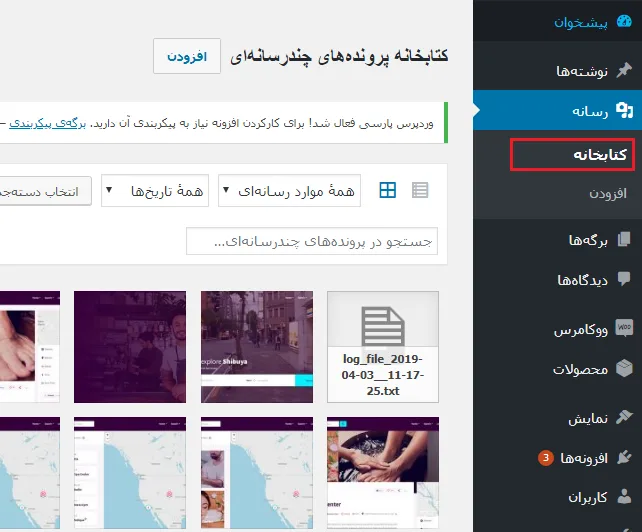Switch to grid view icon
This screenshot has width=642, height=532.
(387, 190)
